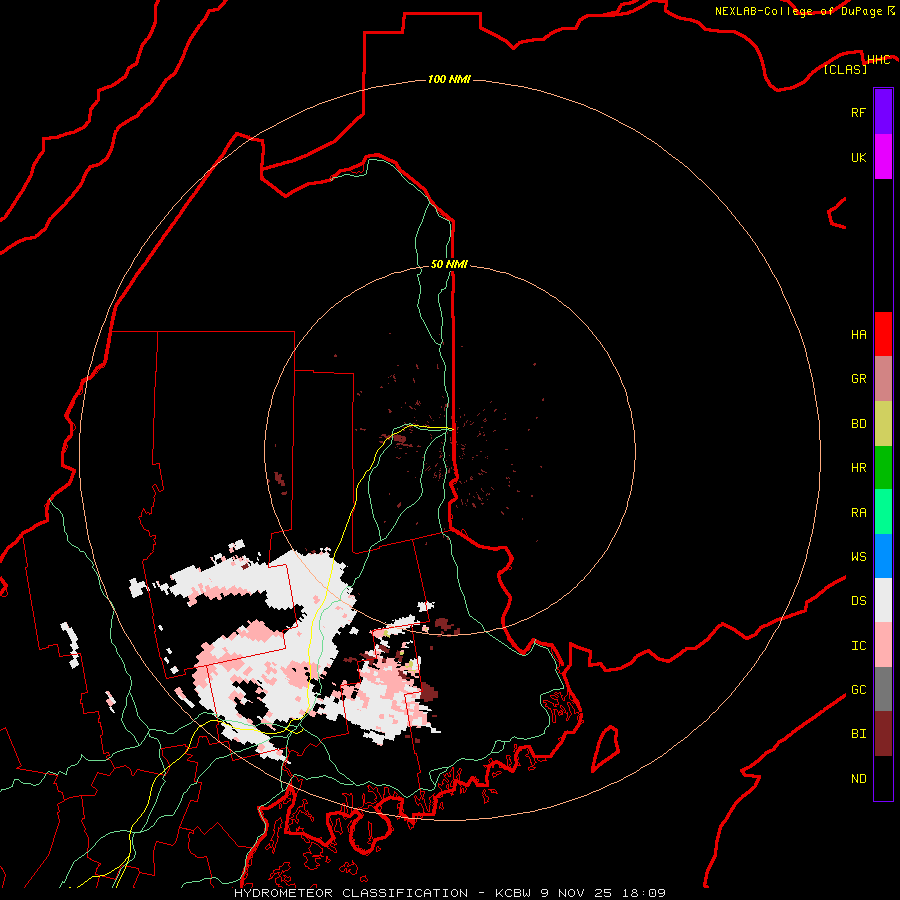Click the WS legend label
Viewport: 900px width, 900px height.
[858, 557]
